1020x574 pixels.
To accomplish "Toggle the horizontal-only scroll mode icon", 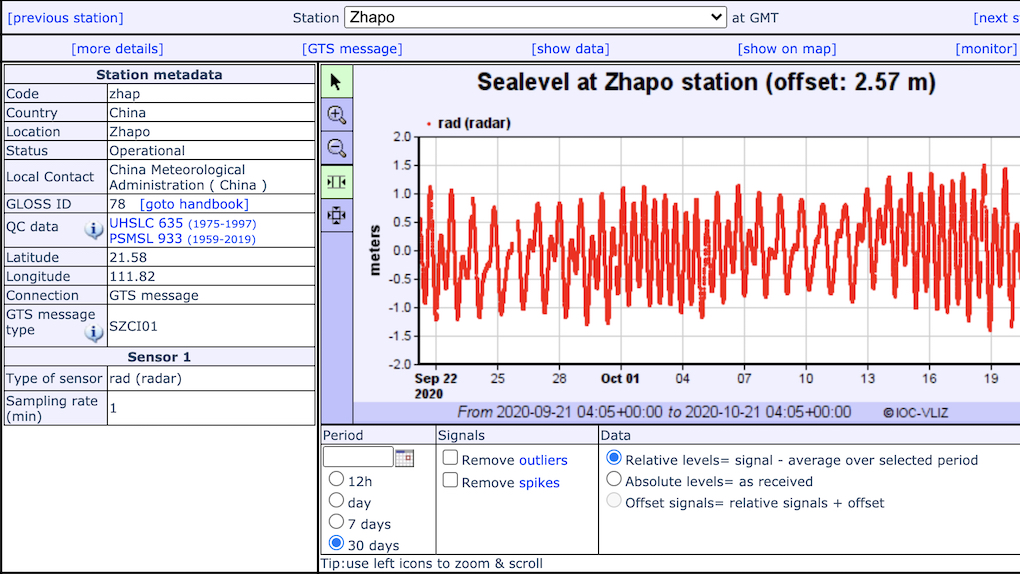I will tap(336, 182).
